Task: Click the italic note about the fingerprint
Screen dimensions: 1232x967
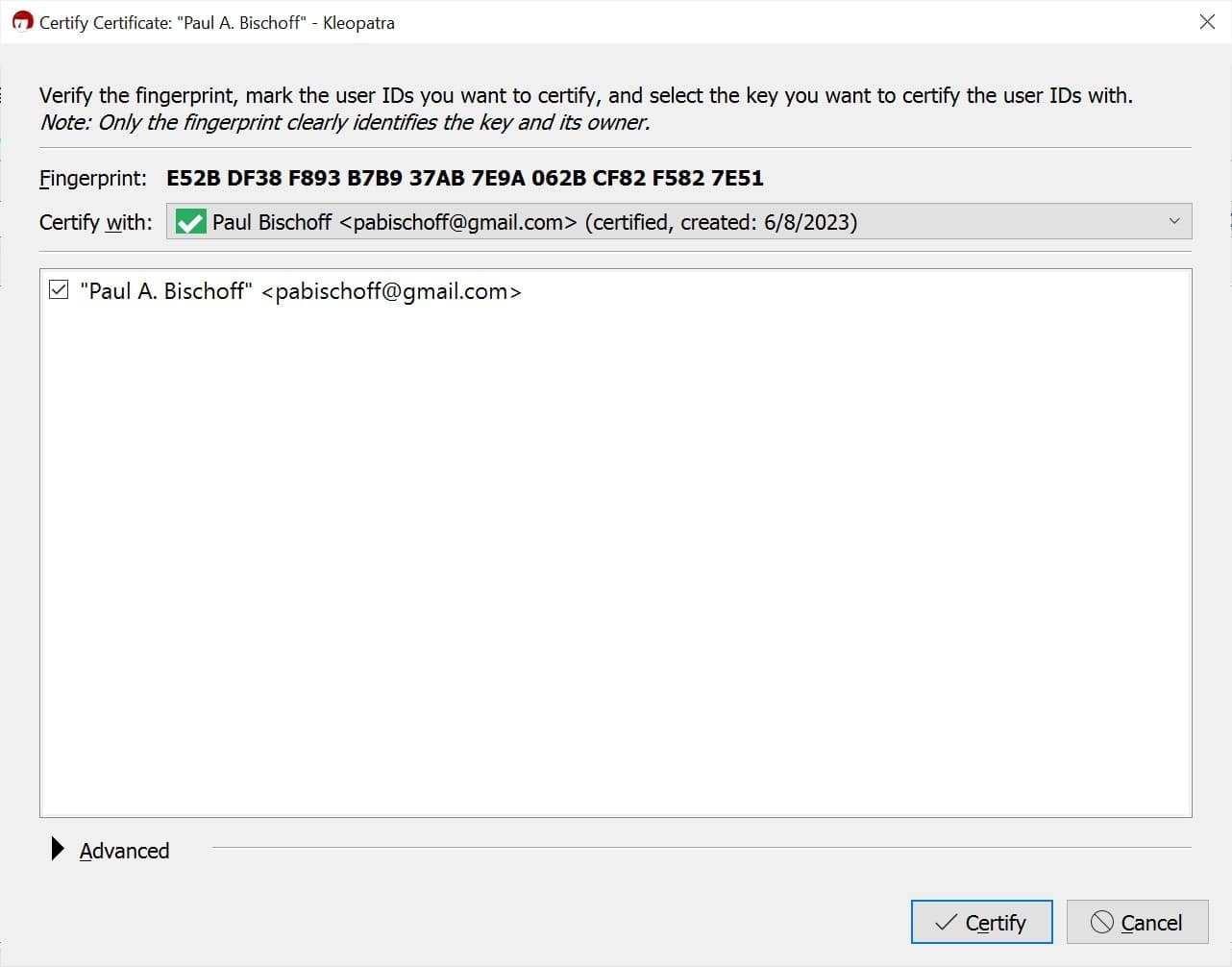Action: pos(345,122)
